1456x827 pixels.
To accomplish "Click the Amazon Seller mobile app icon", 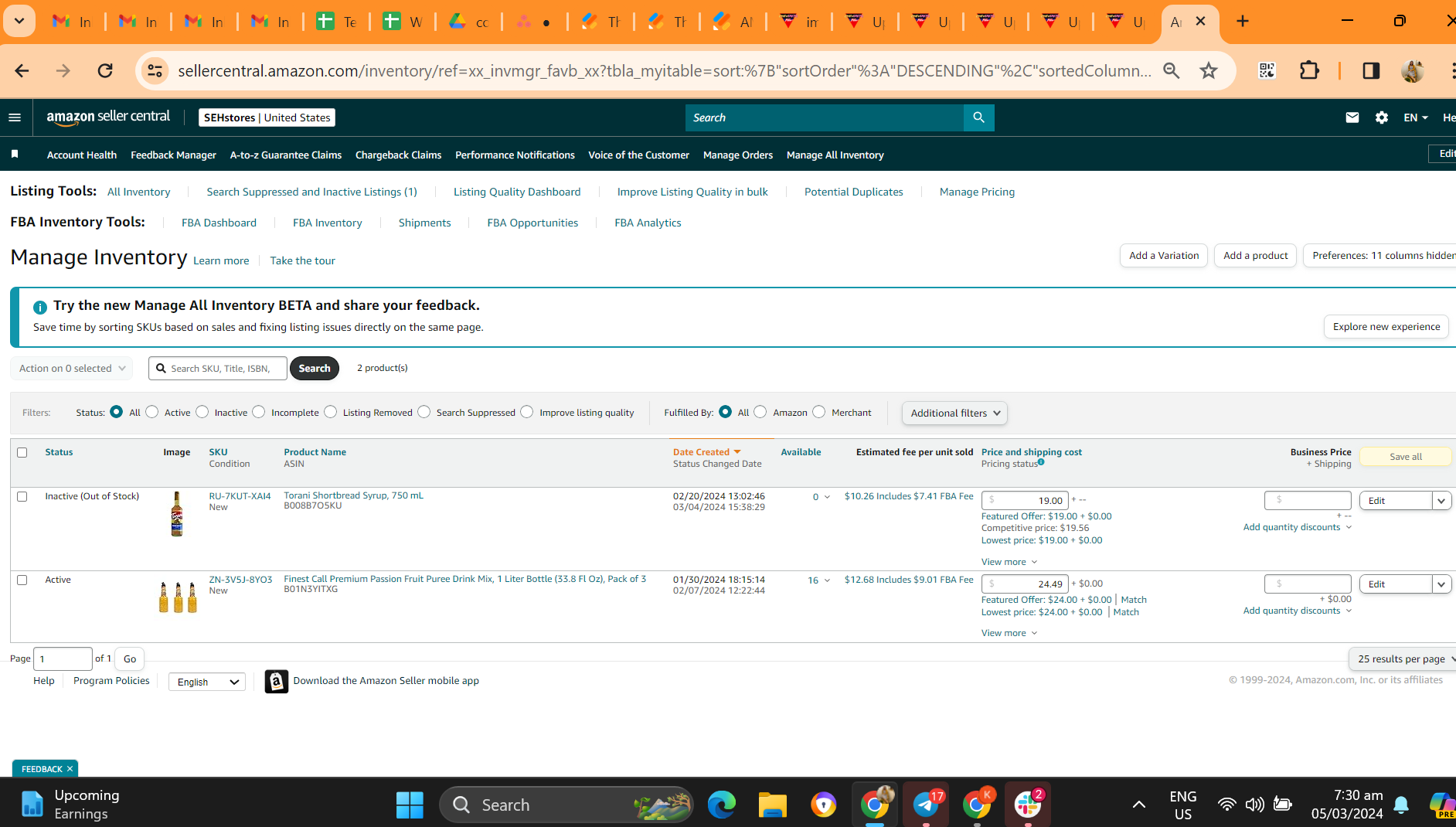I will [277, 681].
